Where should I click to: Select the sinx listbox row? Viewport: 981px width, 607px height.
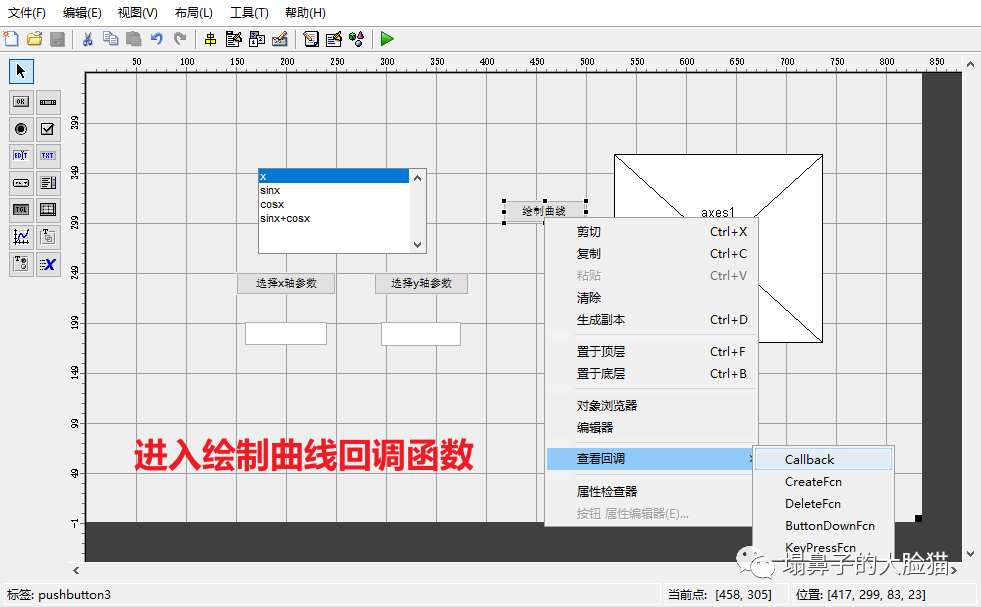point(334,190)
